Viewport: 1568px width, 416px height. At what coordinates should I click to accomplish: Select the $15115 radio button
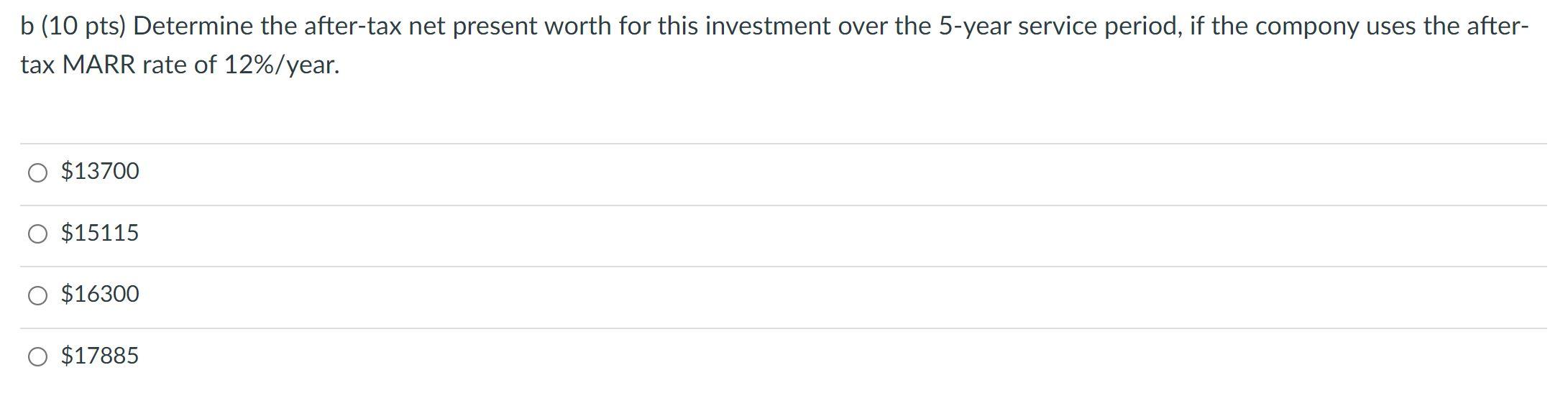[38, 234]
